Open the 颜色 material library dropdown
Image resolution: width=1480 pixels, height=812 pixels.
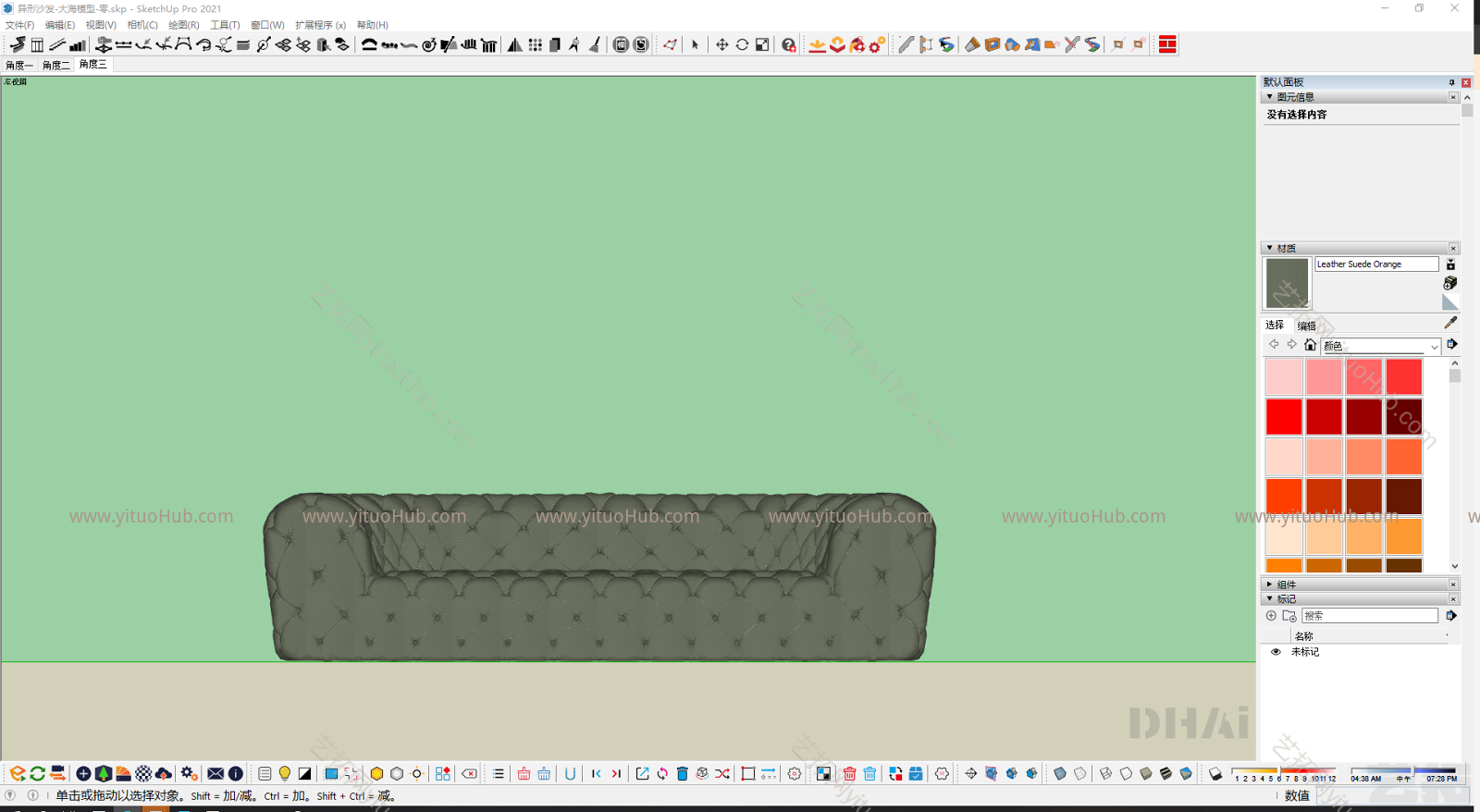[1381, 346]
